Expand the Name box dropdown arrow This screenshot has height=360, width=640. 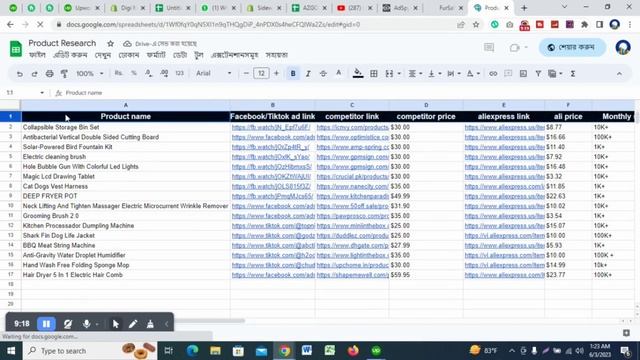(x=42, y=93)
